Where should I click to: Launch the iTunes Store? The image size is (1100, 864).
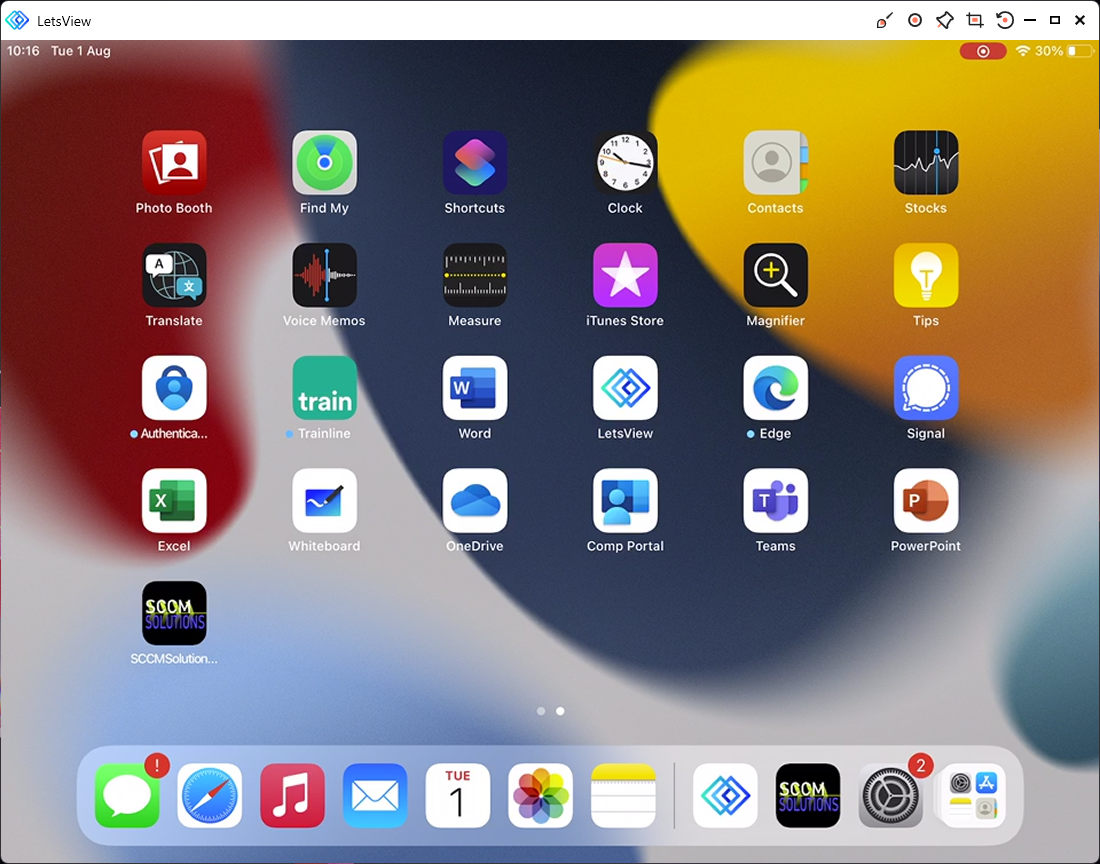click(x=624, y=273)
